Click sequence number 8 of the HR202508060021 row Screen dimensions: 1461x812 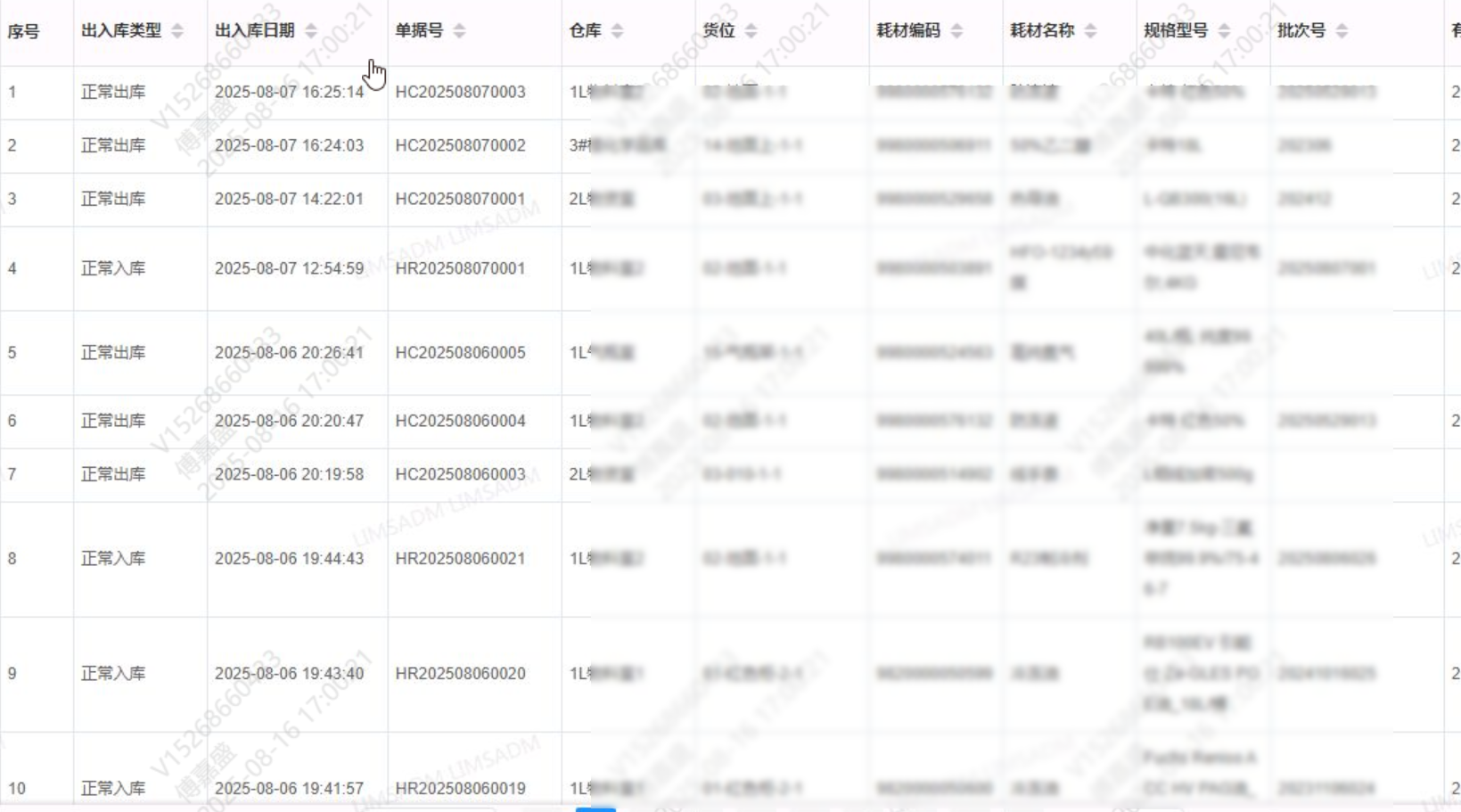tap(12, 559)
